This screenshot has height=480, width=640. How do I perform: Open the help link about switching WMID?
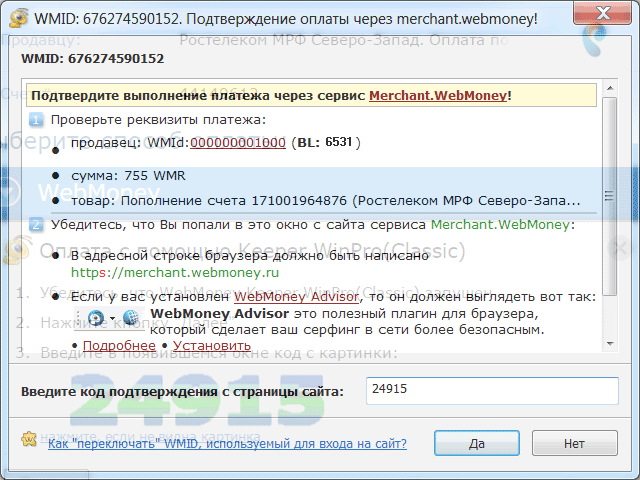[x=227, y=443]
